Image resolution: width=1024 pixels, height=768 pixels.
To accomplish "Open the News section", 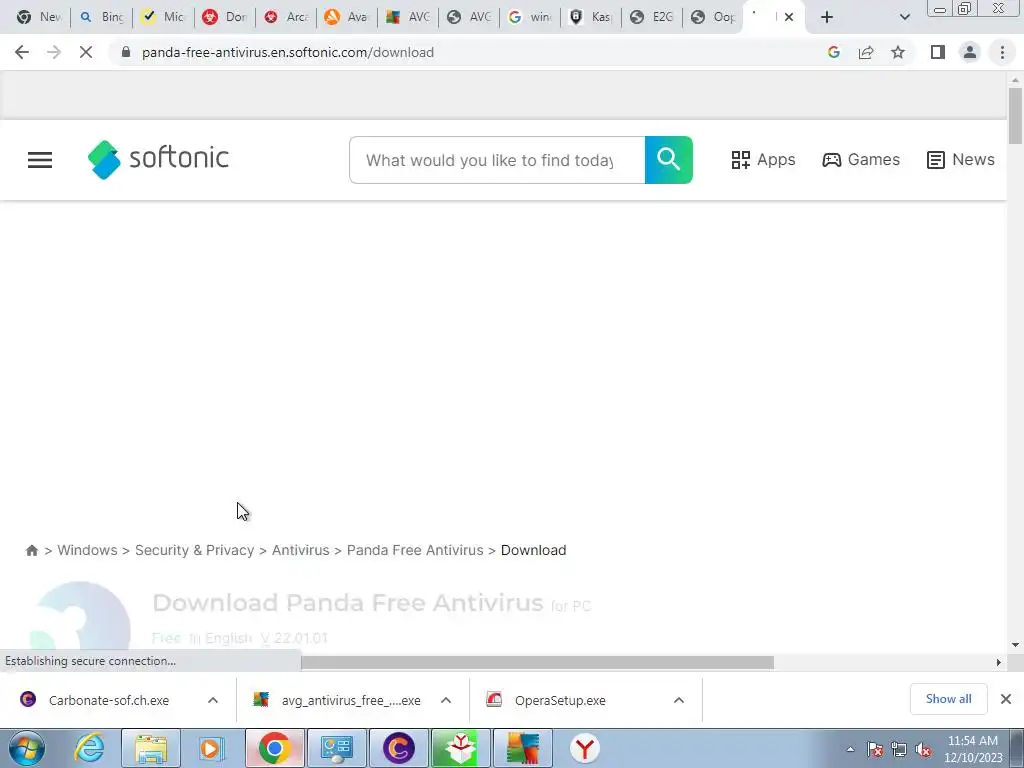I will point(960,160).
